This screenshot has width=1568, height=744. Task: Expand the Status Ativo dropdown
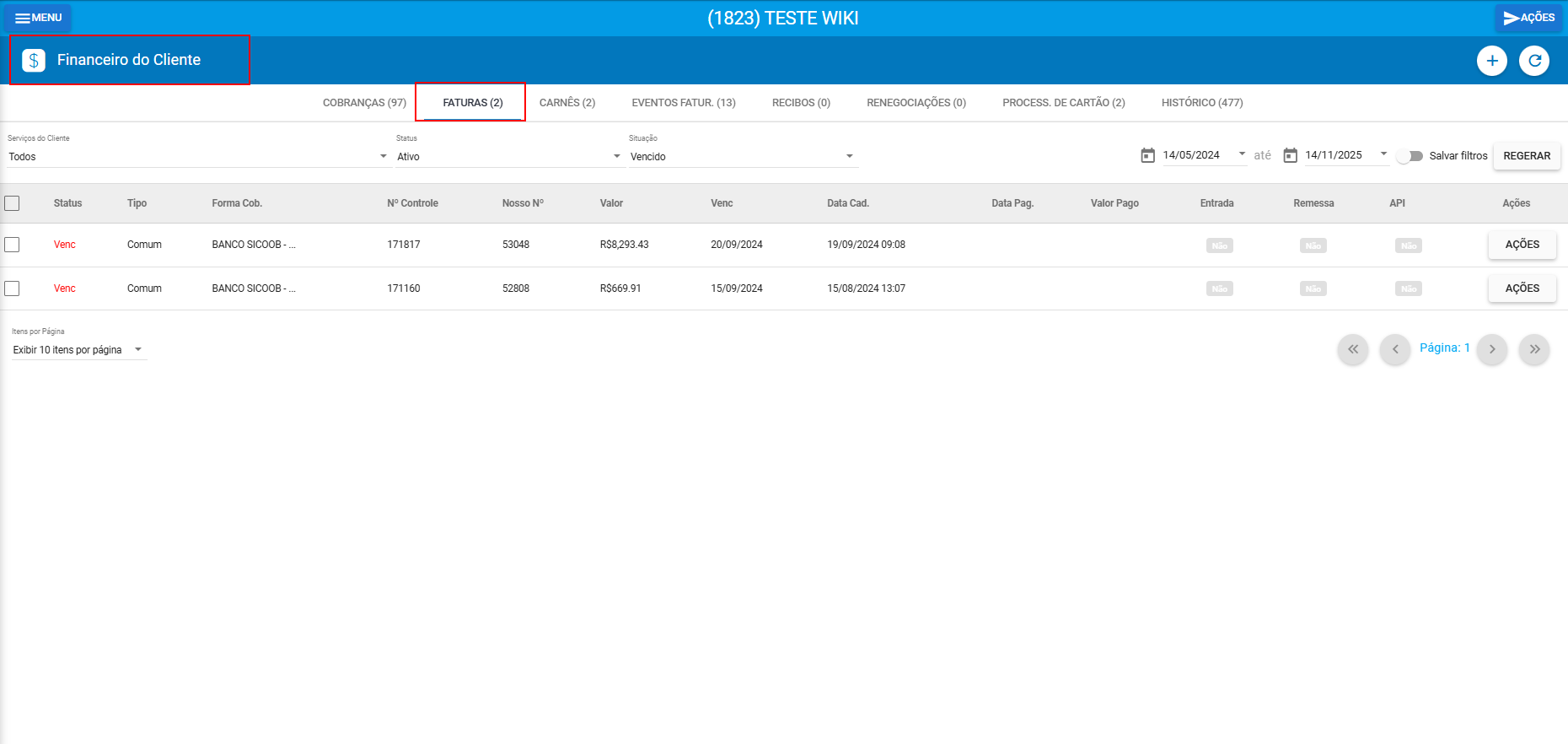[509, 157]
